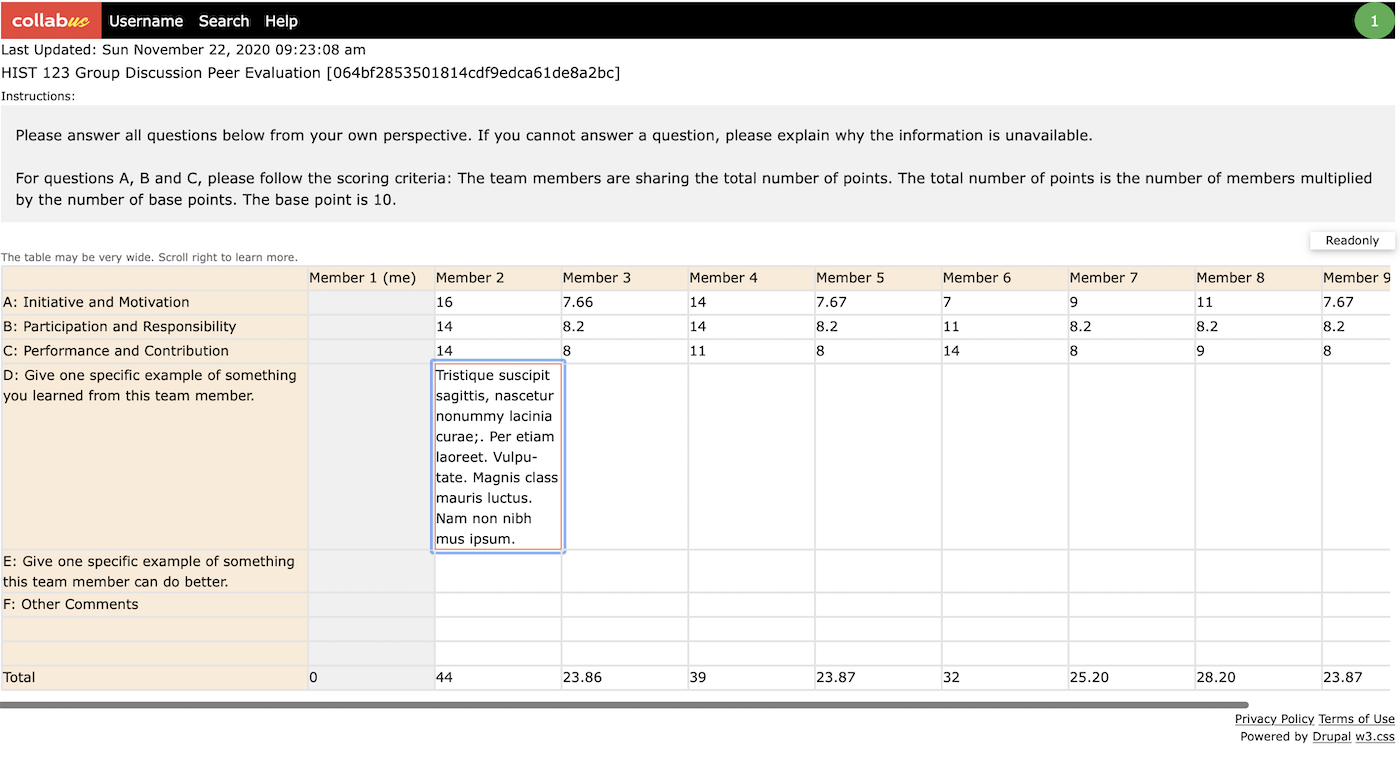Click Member 5 Other Comments cell
The image size is (1400, 765).
tap(878, 604)
